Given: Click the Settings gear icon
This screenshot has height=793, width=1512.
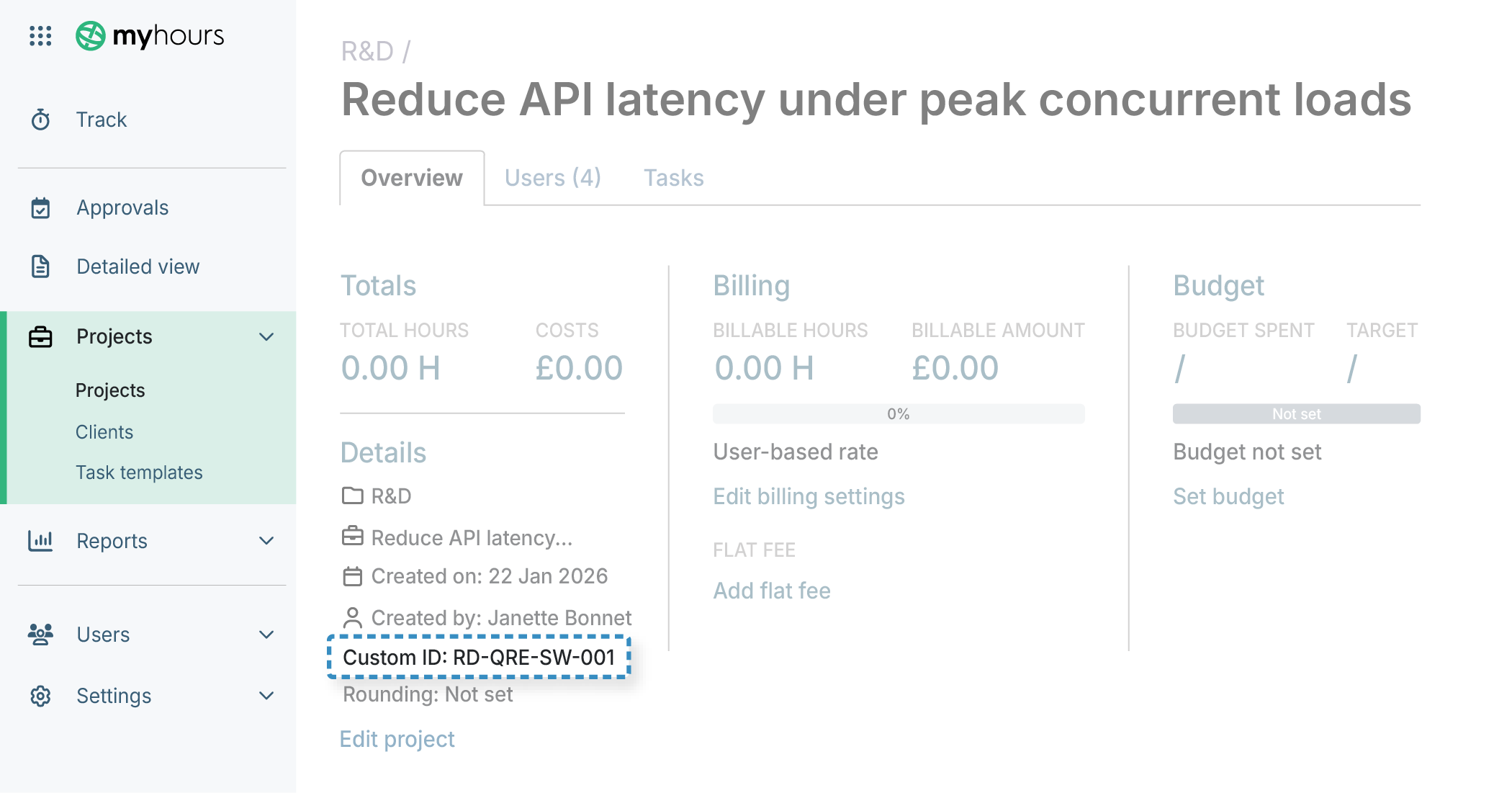Looking at the screenshot, I should [x=41, y=695].
